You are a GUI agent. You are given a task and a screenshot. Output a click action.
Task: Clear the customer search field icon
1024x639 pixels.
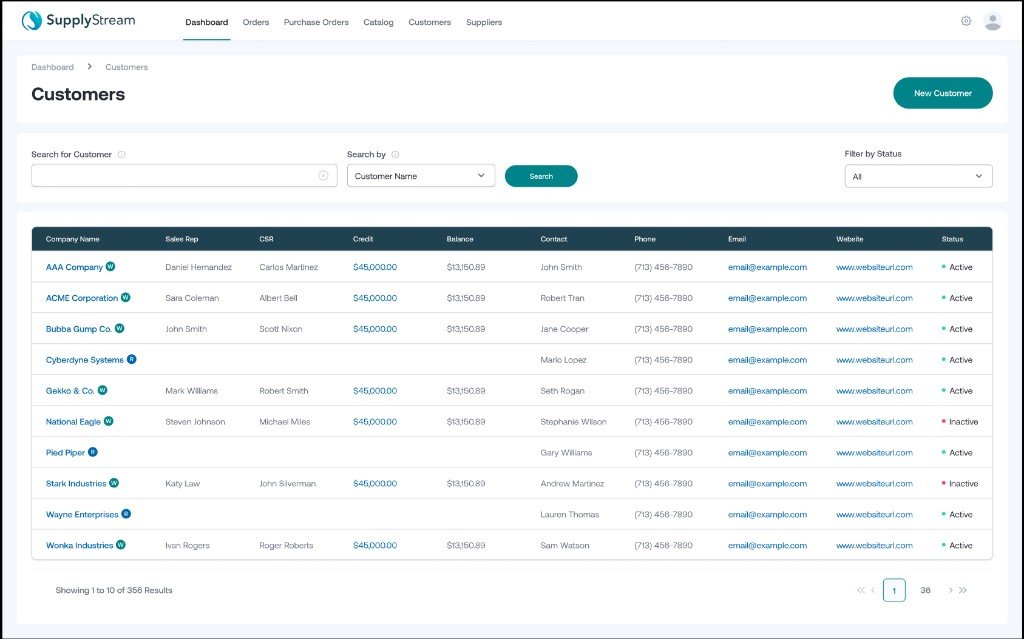(x=323, y=176)
